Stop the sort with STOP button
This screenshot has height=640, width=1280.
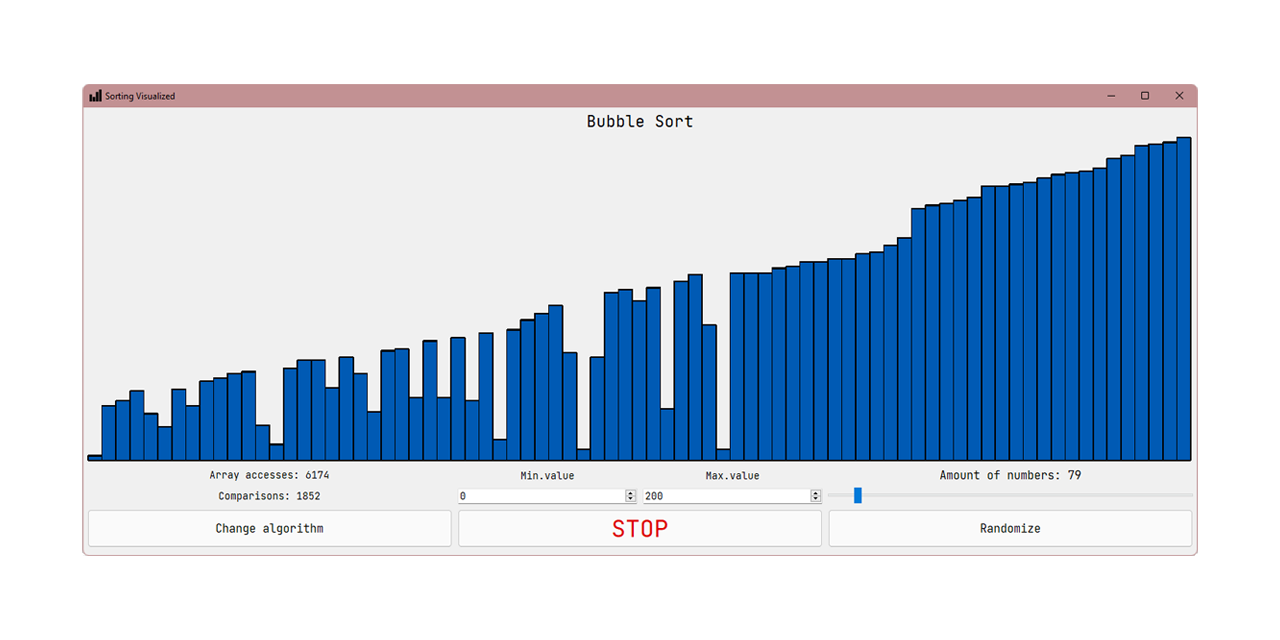tap(640, 528)
